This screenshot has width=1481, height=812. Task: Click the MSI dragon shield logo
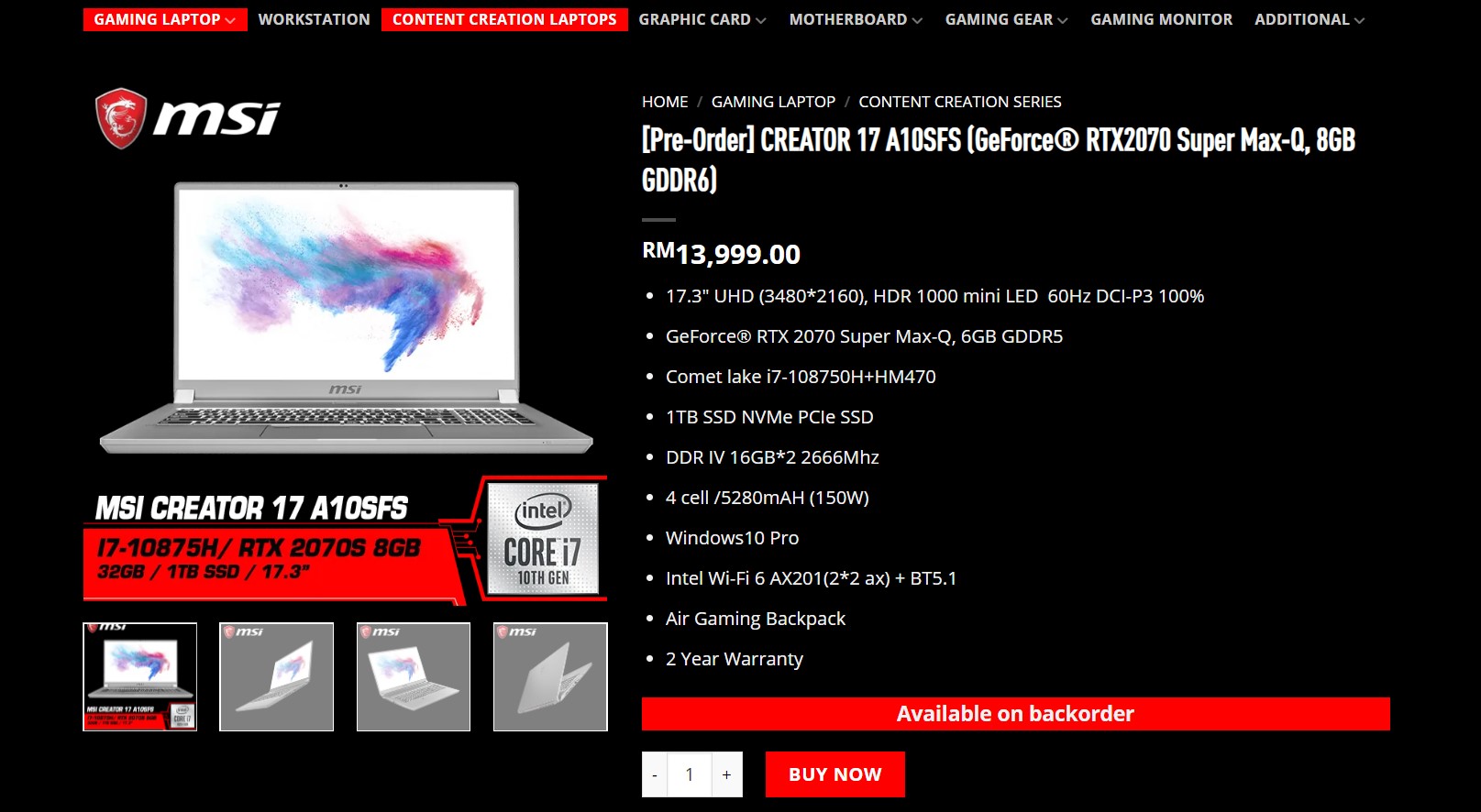click(121, 118)
